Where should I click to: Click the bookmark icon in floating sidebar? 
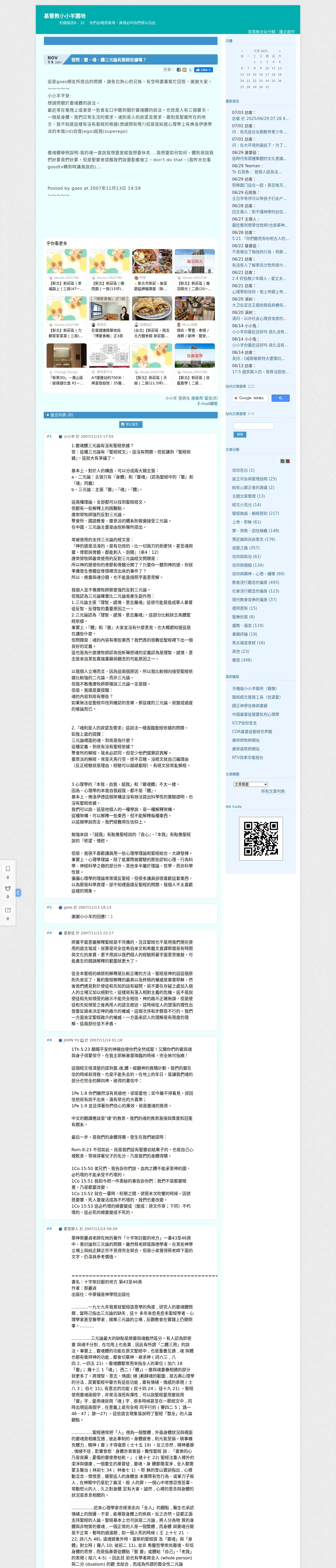[8, 869]
